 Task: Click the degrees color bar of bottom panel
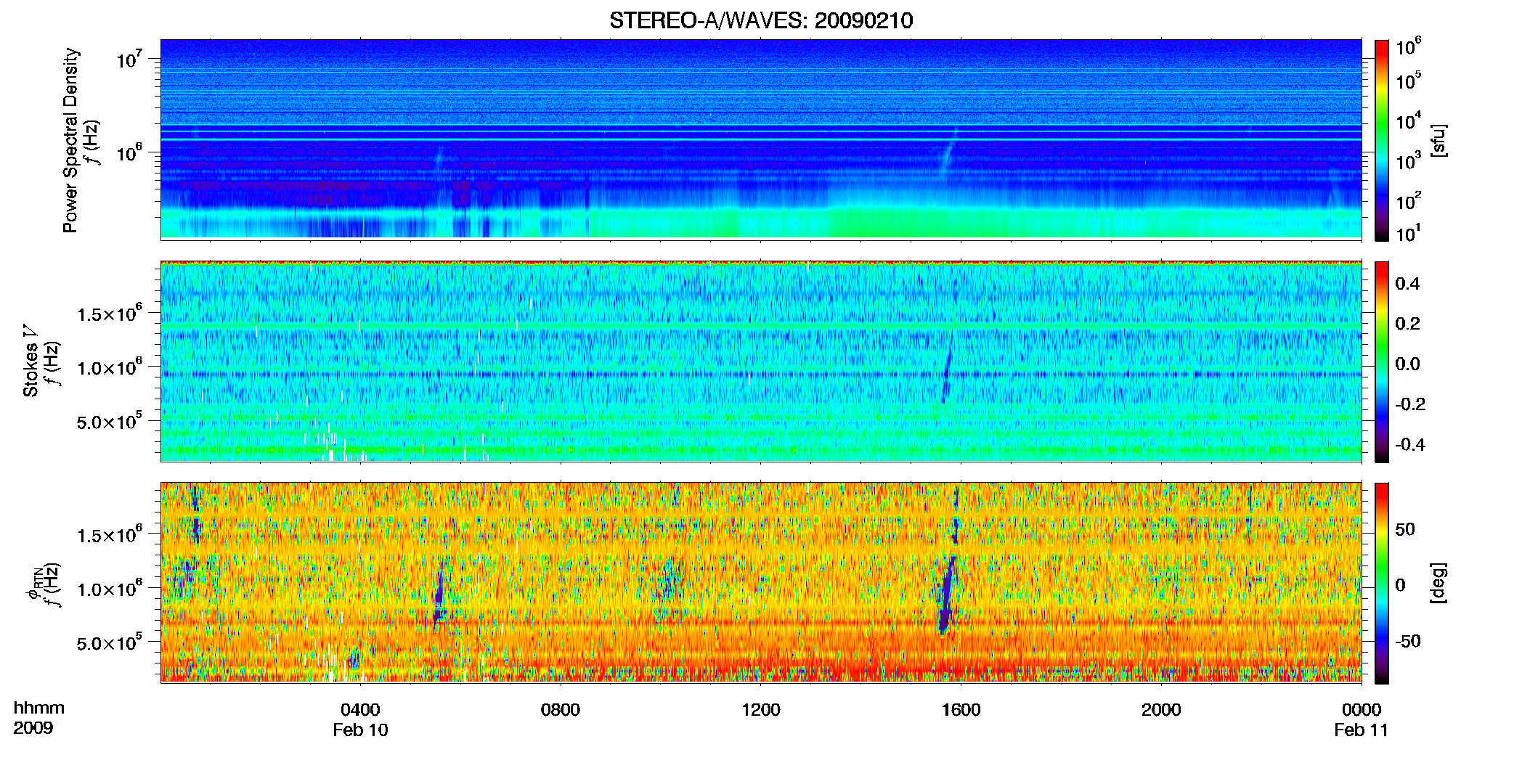(x=1382, y=583)
